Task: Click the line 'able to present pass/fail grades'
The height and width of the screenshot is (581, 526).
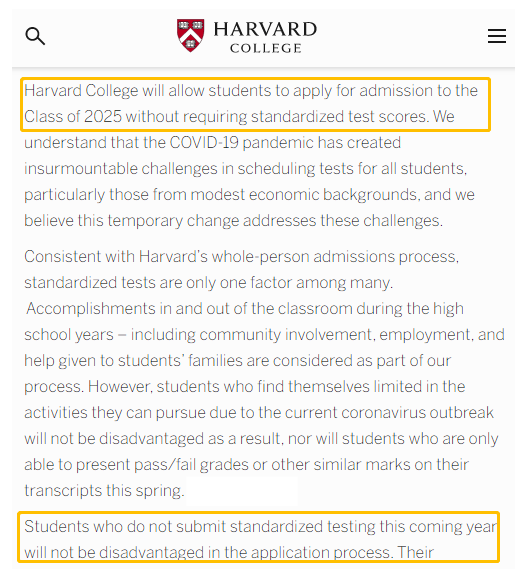Action: point(246,465)
